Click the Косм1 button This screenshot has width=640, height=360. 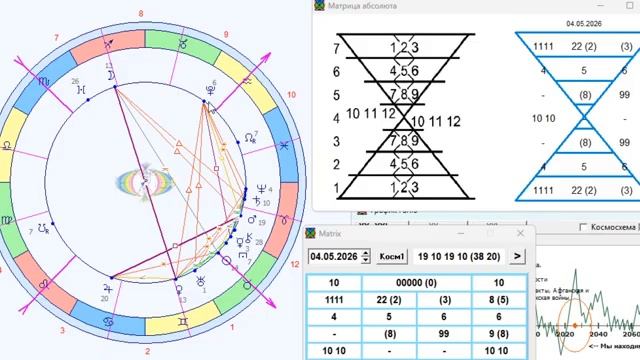(391, 257)
